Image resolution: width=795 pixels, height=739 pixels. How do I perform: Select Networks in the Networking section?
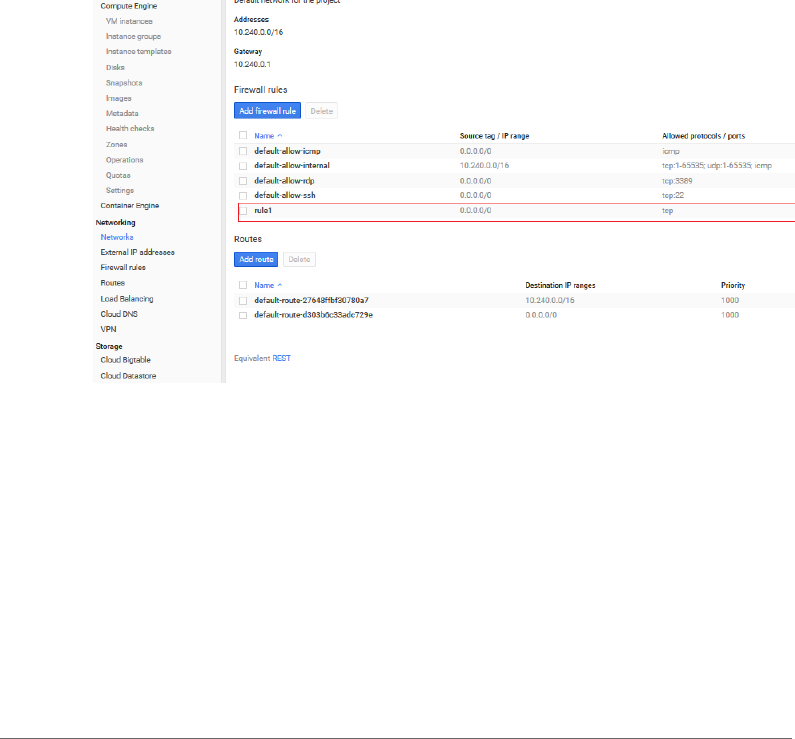[117, 237]
